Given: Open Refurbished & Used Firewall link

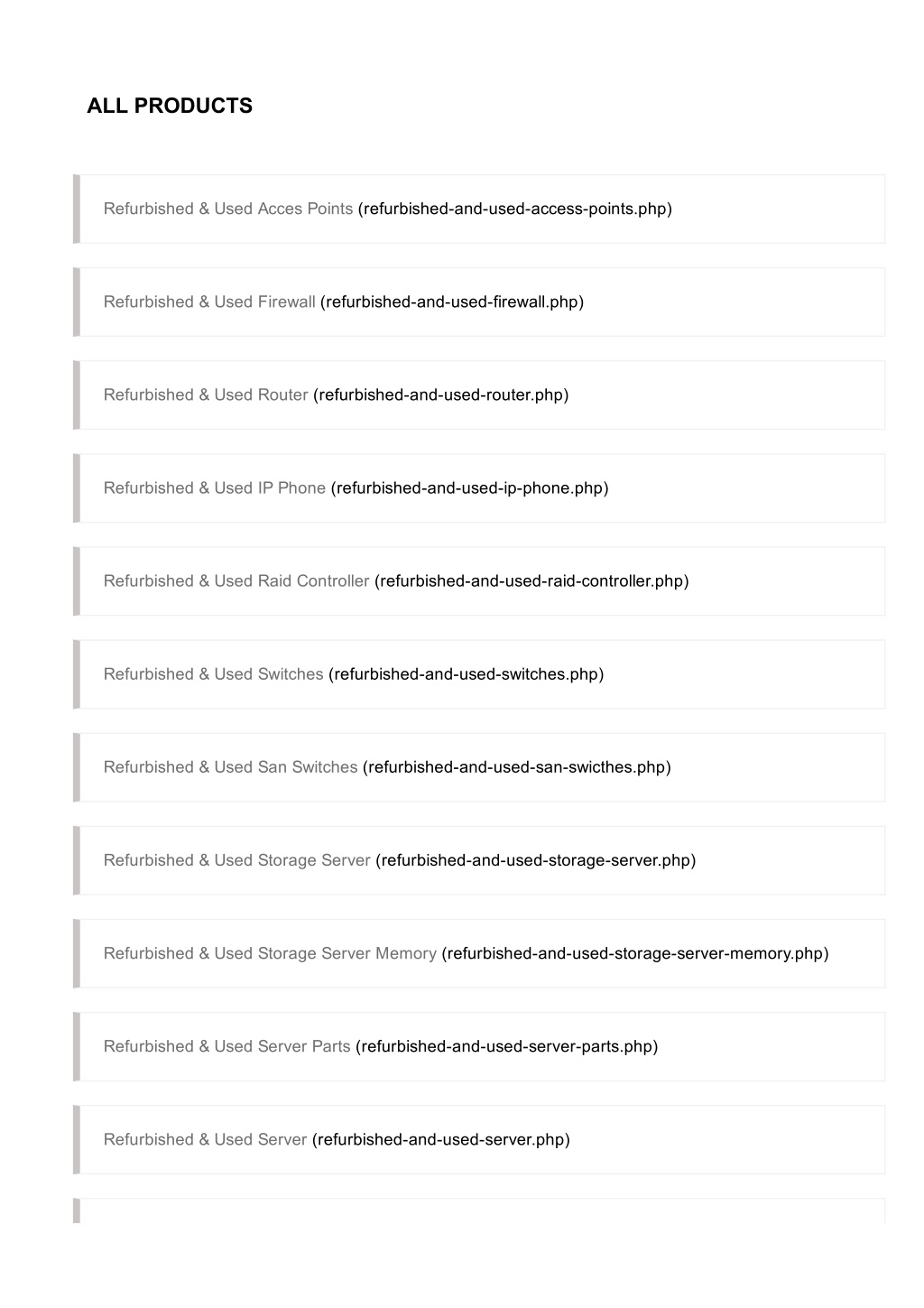Looking at the screenshot, I should pyautogui.click(x=209, y=301).
